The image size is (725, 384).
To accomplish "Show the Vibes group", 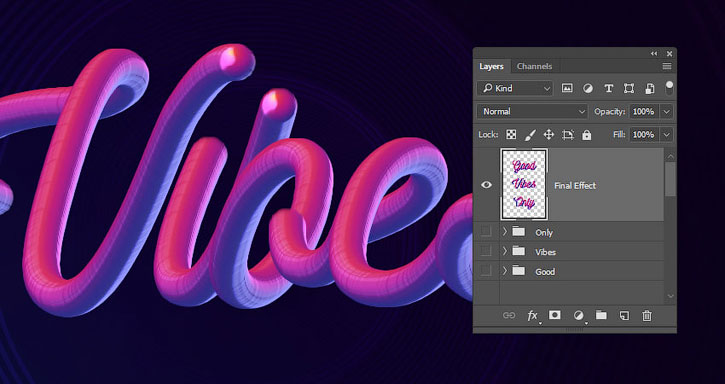I will pyautogui.click(x=486, y=251).
